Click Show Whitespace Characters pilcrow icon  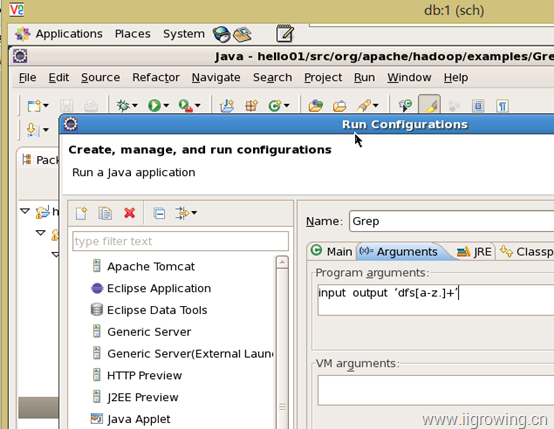pyautogui.click(x=502, y=106)
